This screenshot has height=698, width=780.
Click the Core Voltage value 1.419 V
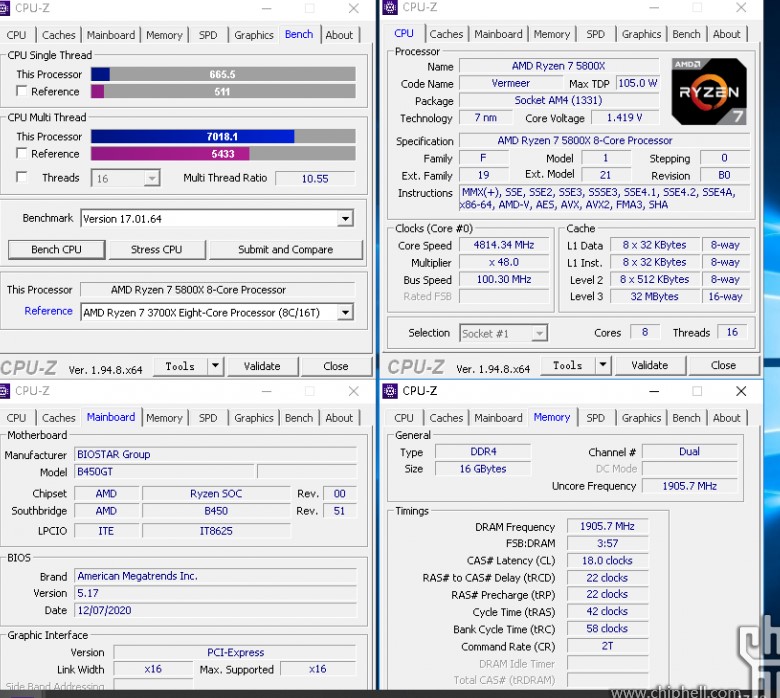[624, 117]
